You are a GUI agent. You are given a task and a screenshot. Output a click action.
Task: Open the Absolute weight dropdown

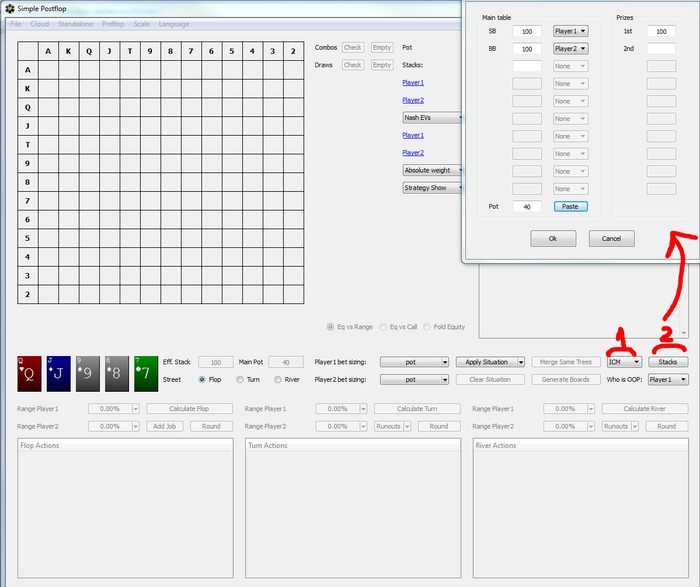click(433, 170)
